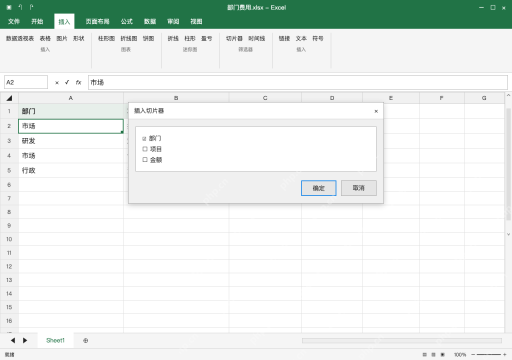Click the vertical scrollbar up arrow
This screenshot has width=512, height=360.
click(x=508, y=95)
